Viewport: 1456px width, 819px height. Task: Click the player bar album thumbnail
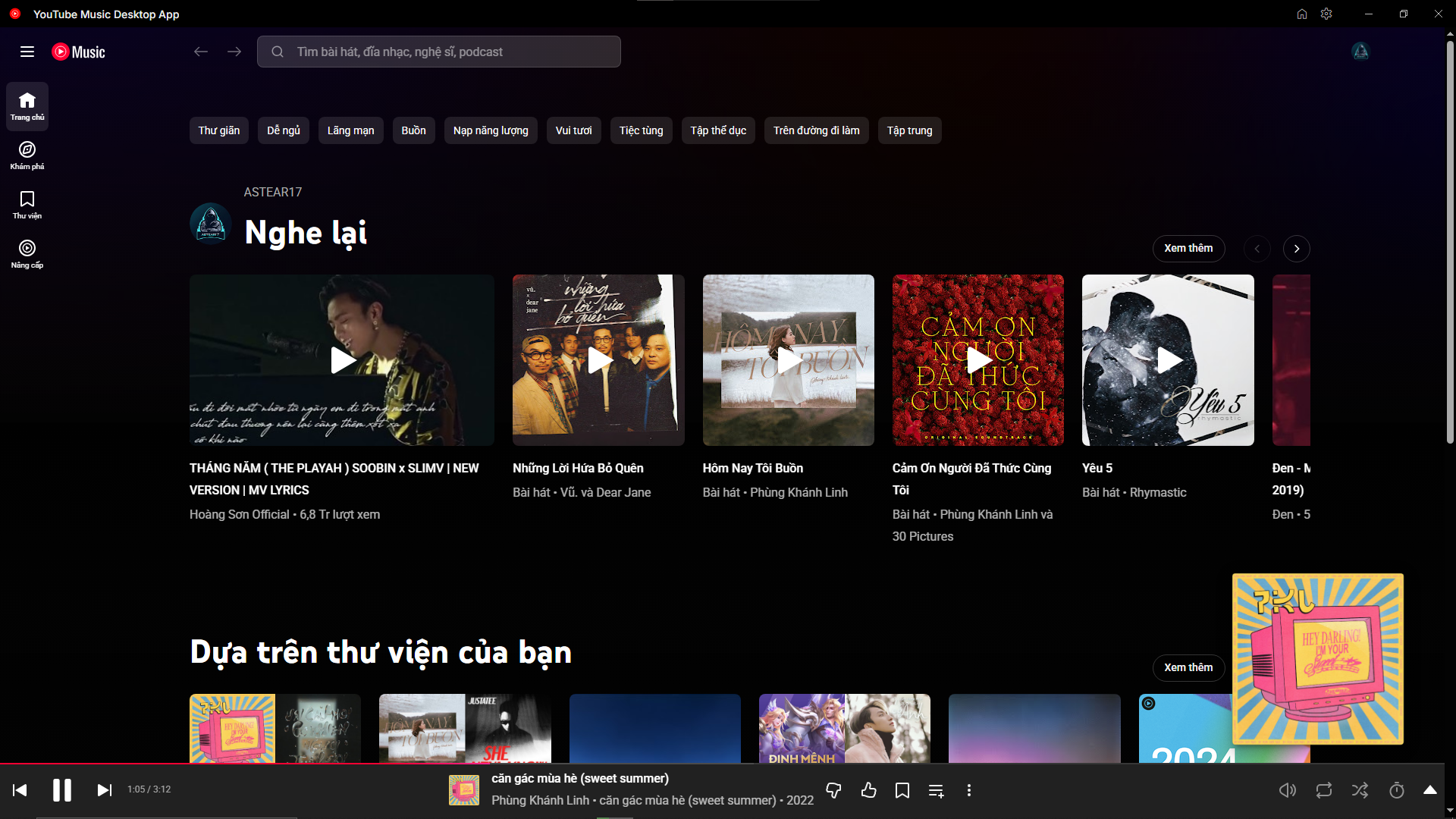464,790
